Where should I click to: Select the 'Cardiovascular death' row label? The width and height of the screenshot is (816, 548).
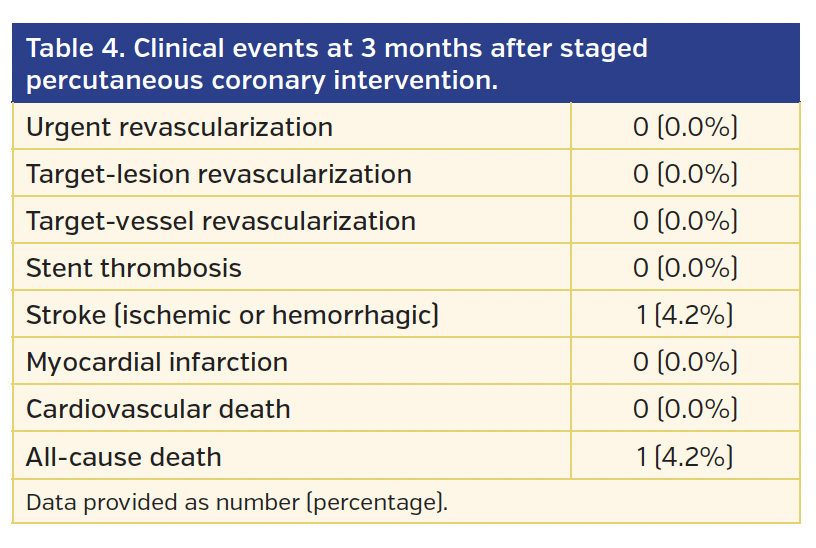(158, 409)
